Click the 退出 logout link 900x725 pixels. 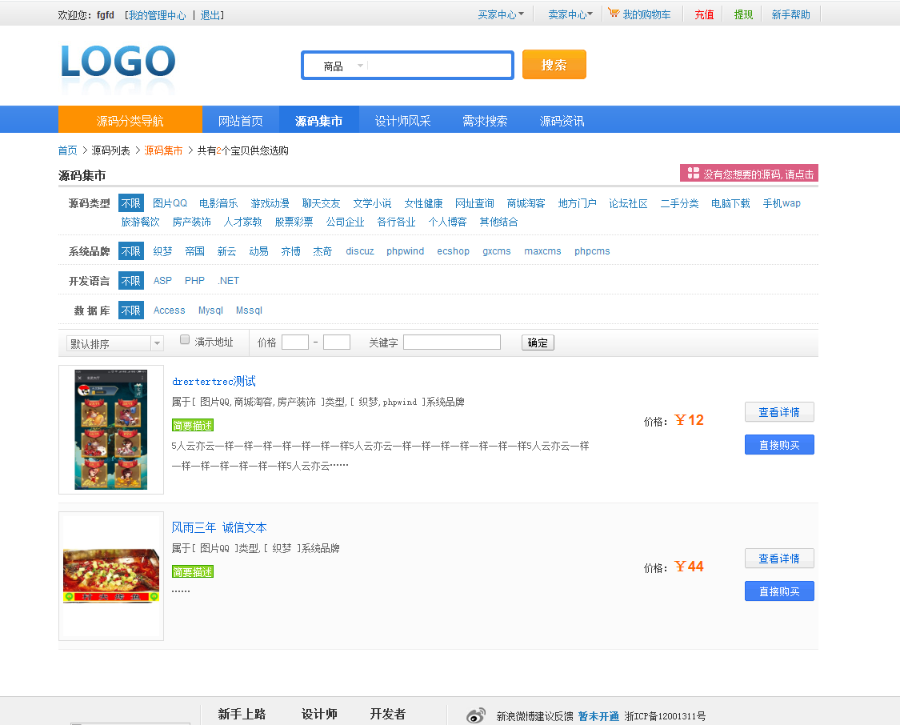pyautogui.click(x=210, y=15)
